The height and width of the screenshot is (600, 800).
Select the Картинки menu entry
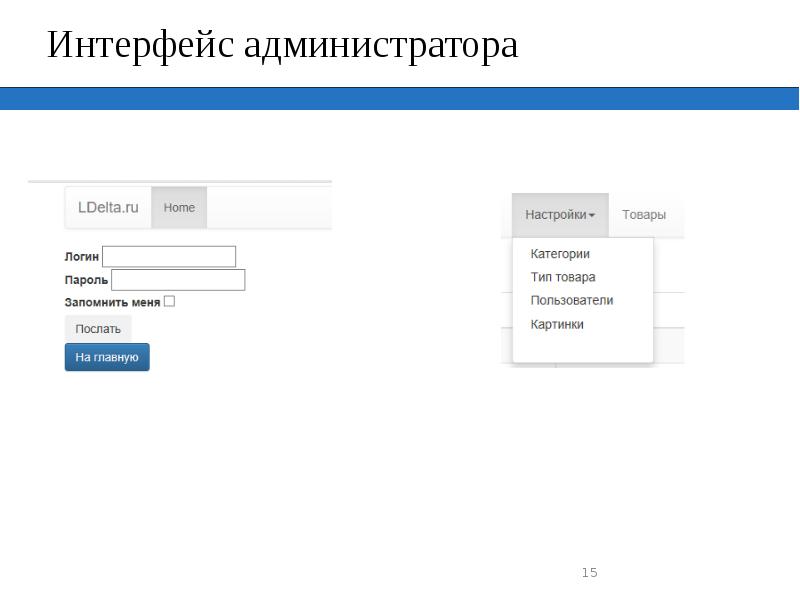click(x=557, y=324)
